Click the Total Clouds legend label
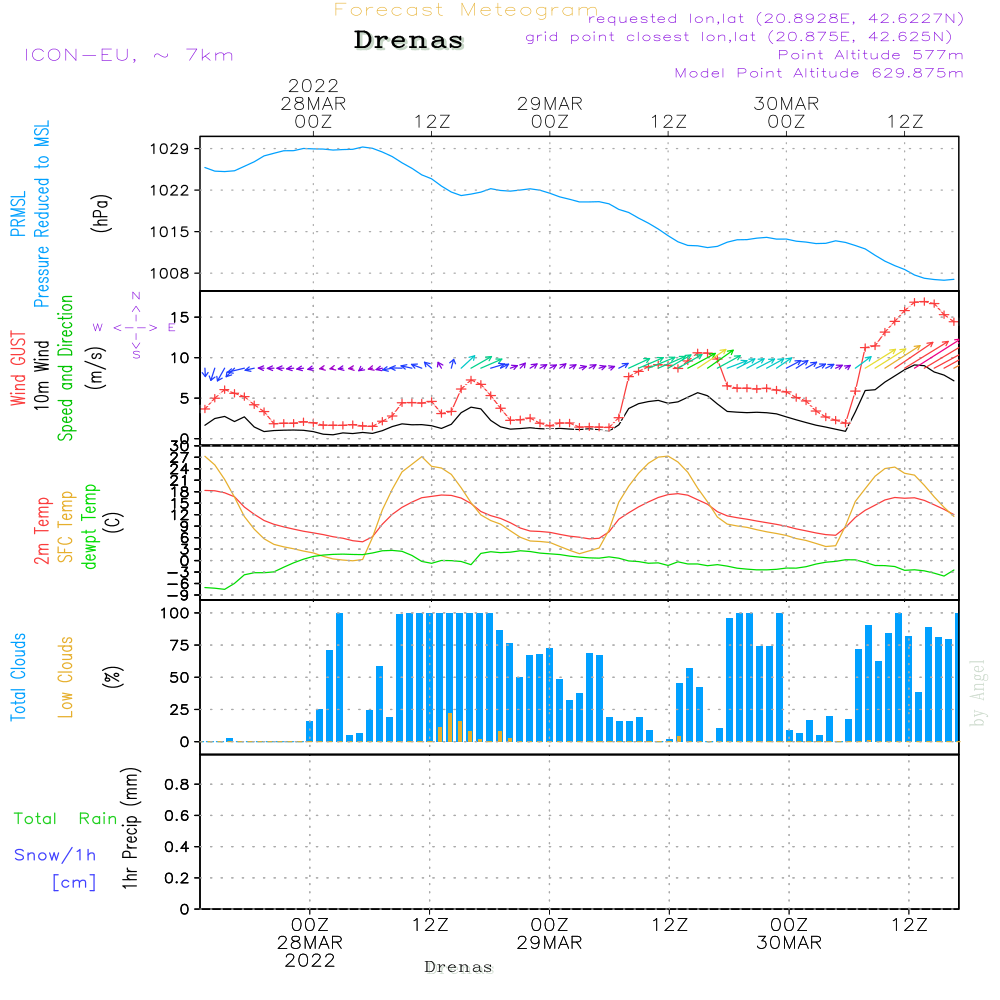The image size is (1000, 1000). point(18,677)
